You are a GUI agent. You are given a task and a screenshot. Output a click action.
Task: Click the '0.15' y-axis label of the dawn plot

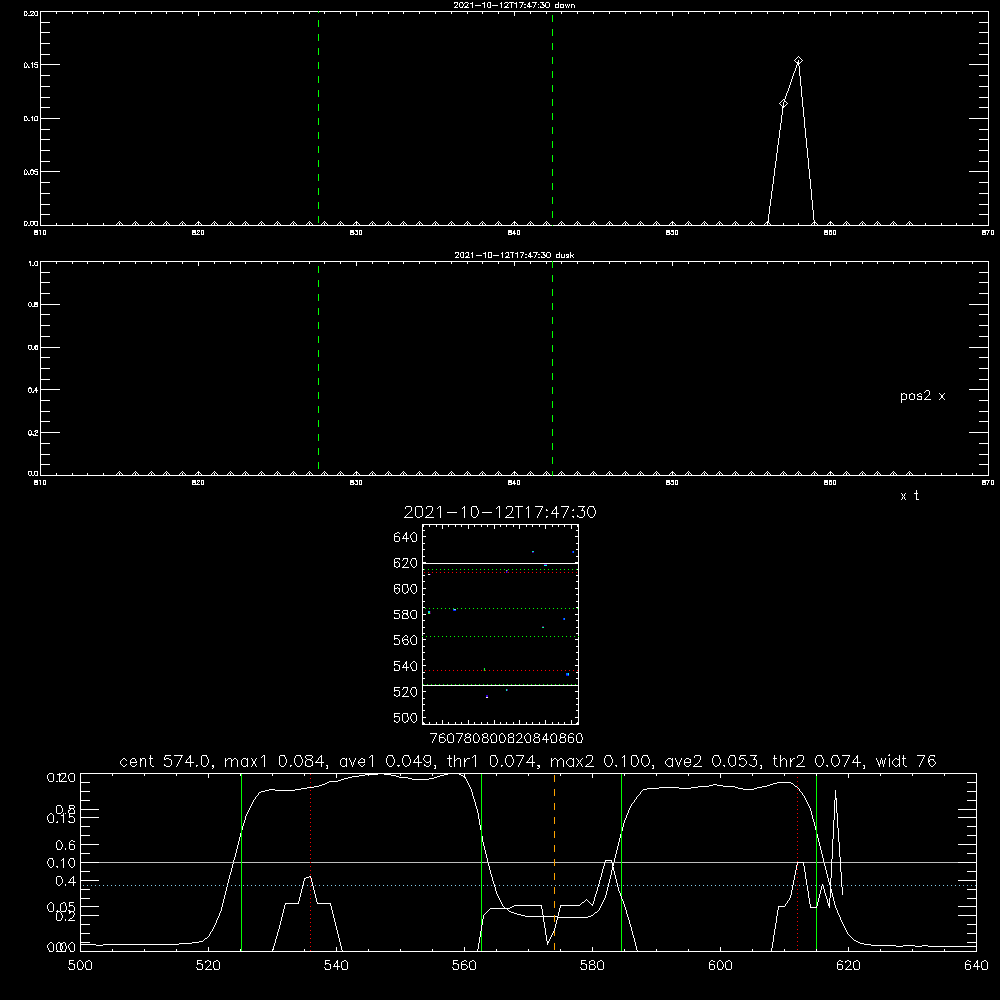pos(31,65)
